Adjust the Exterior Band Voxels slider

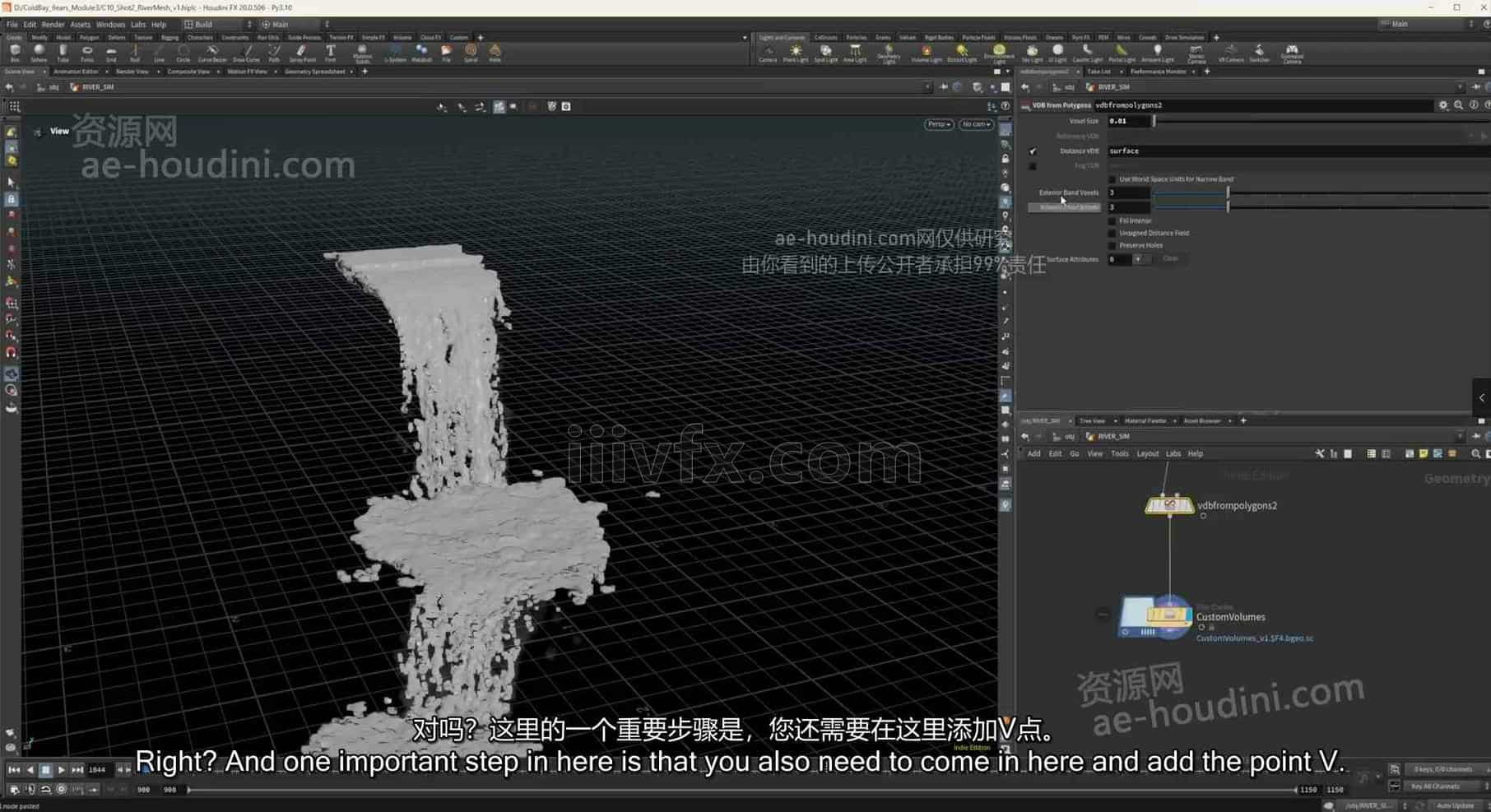[x=1228, y=193]
